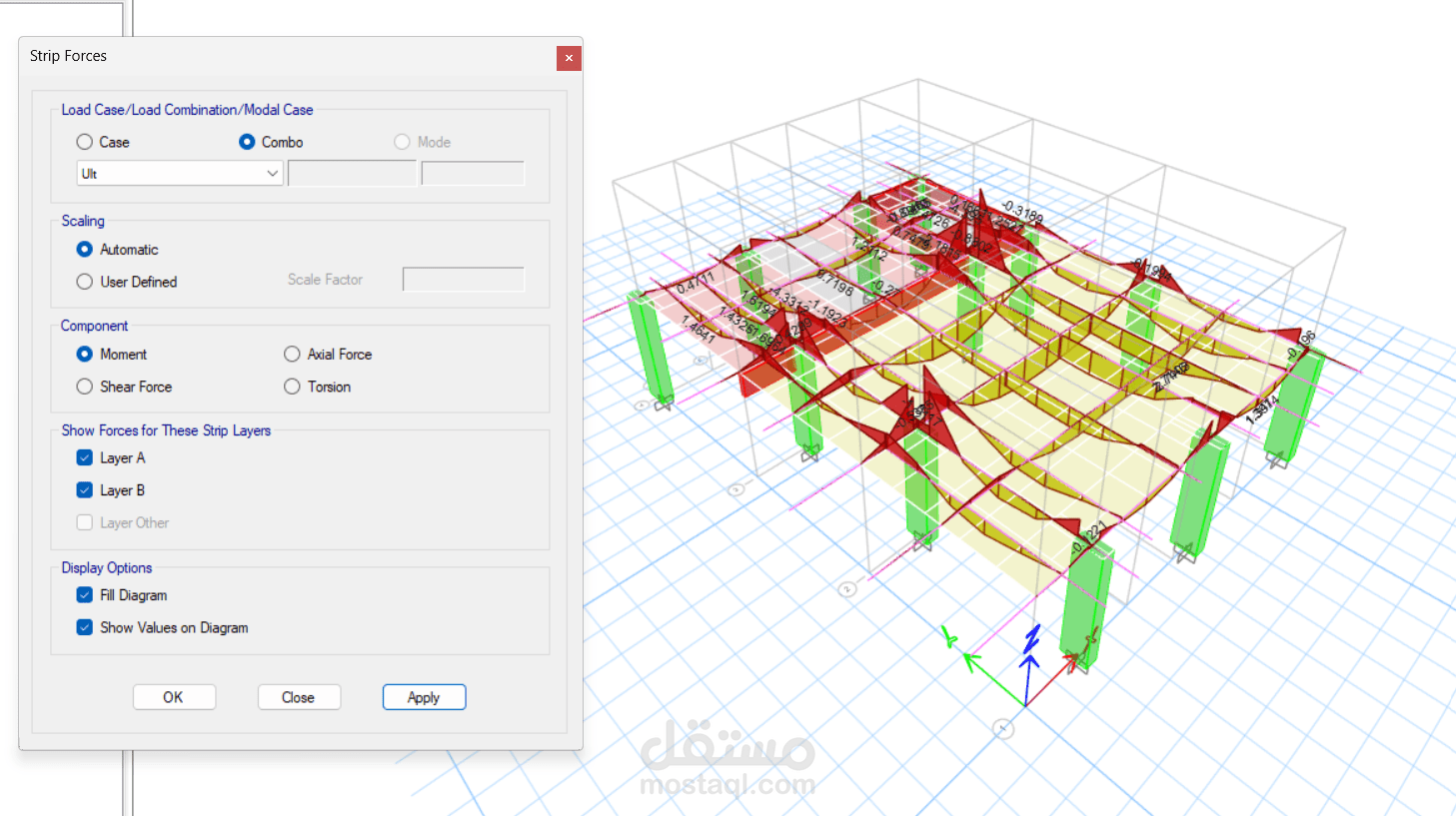Click the Close button
The width and height of the screenshot is (1456, 816).
299,697
